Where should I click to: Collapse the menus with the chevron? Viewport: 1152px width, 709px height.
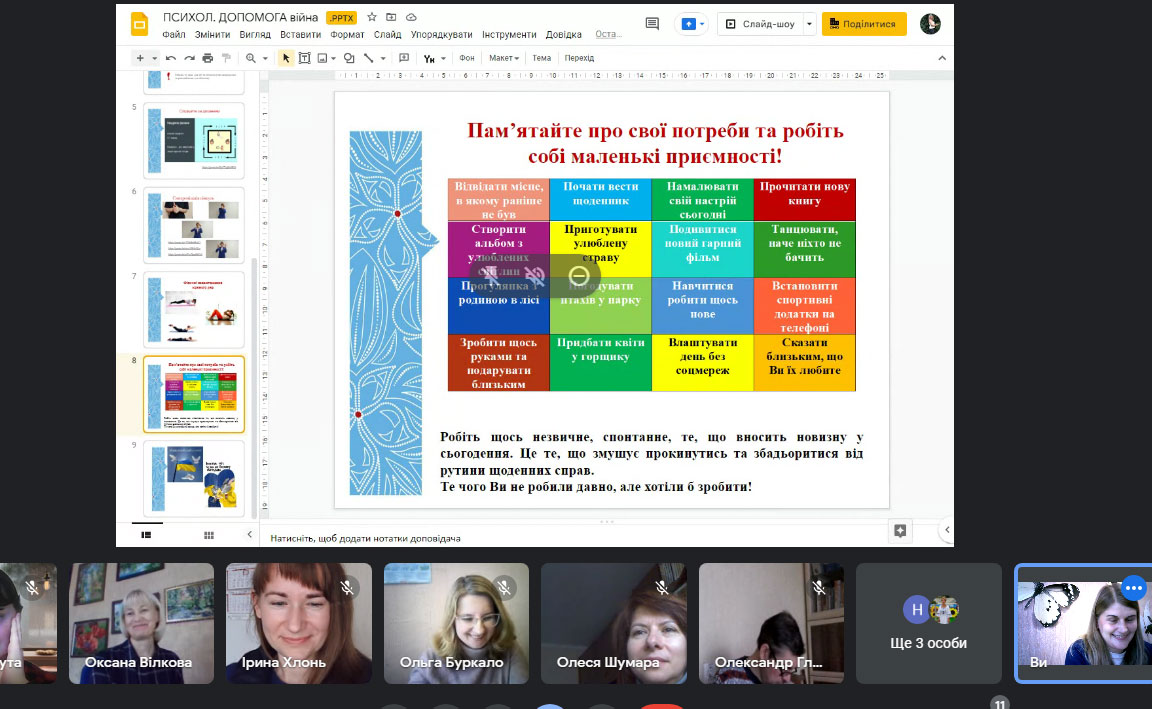[942, 58]
